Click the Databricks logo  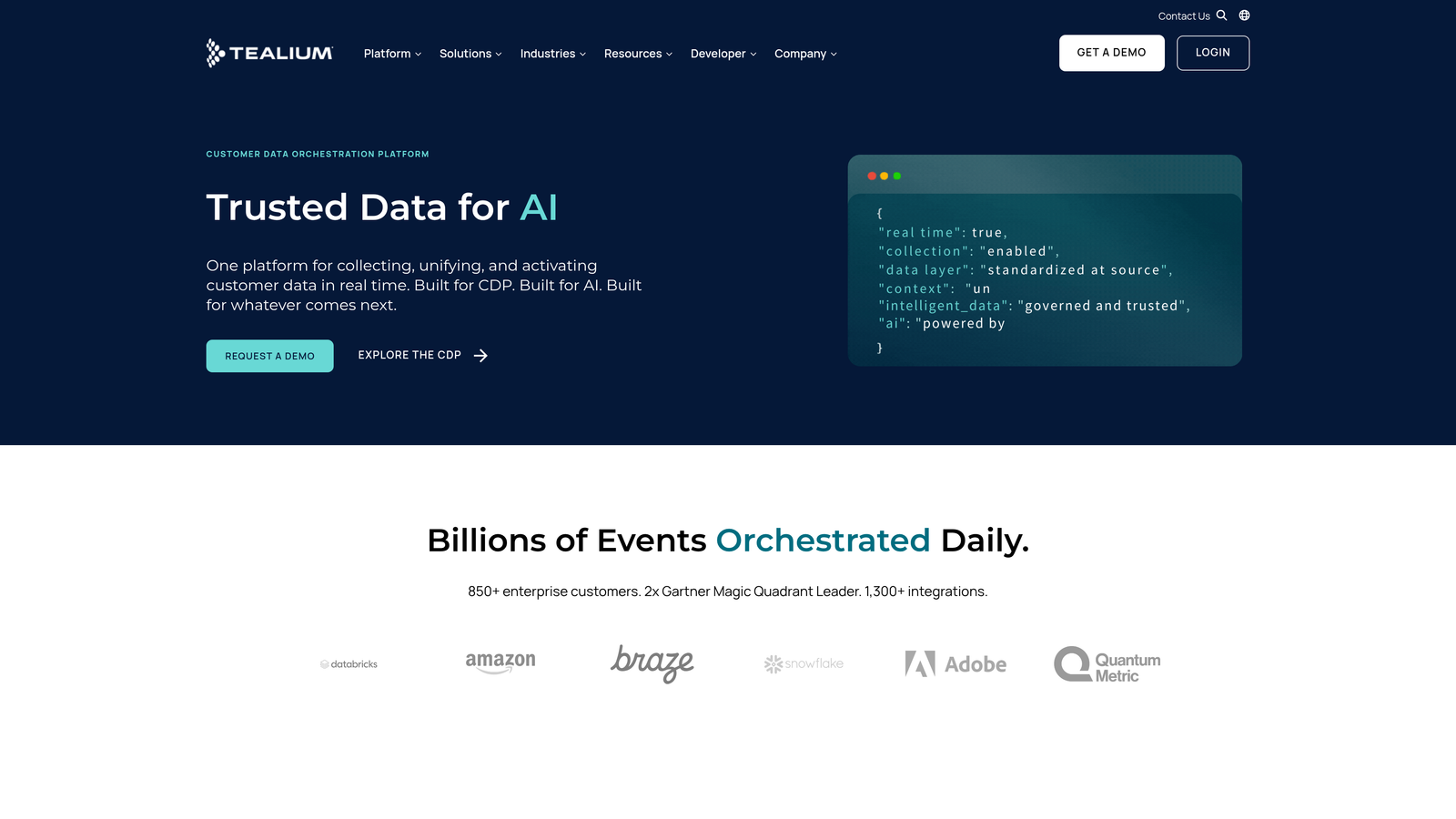[349, 664]
